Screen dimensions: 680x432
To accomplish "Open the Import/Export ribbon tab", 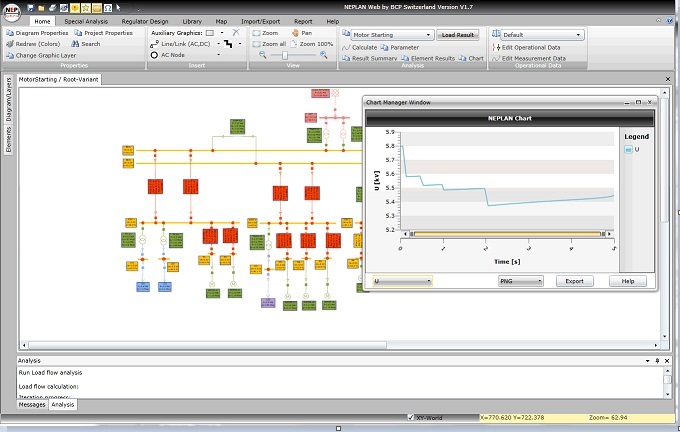I will point(260,21).
